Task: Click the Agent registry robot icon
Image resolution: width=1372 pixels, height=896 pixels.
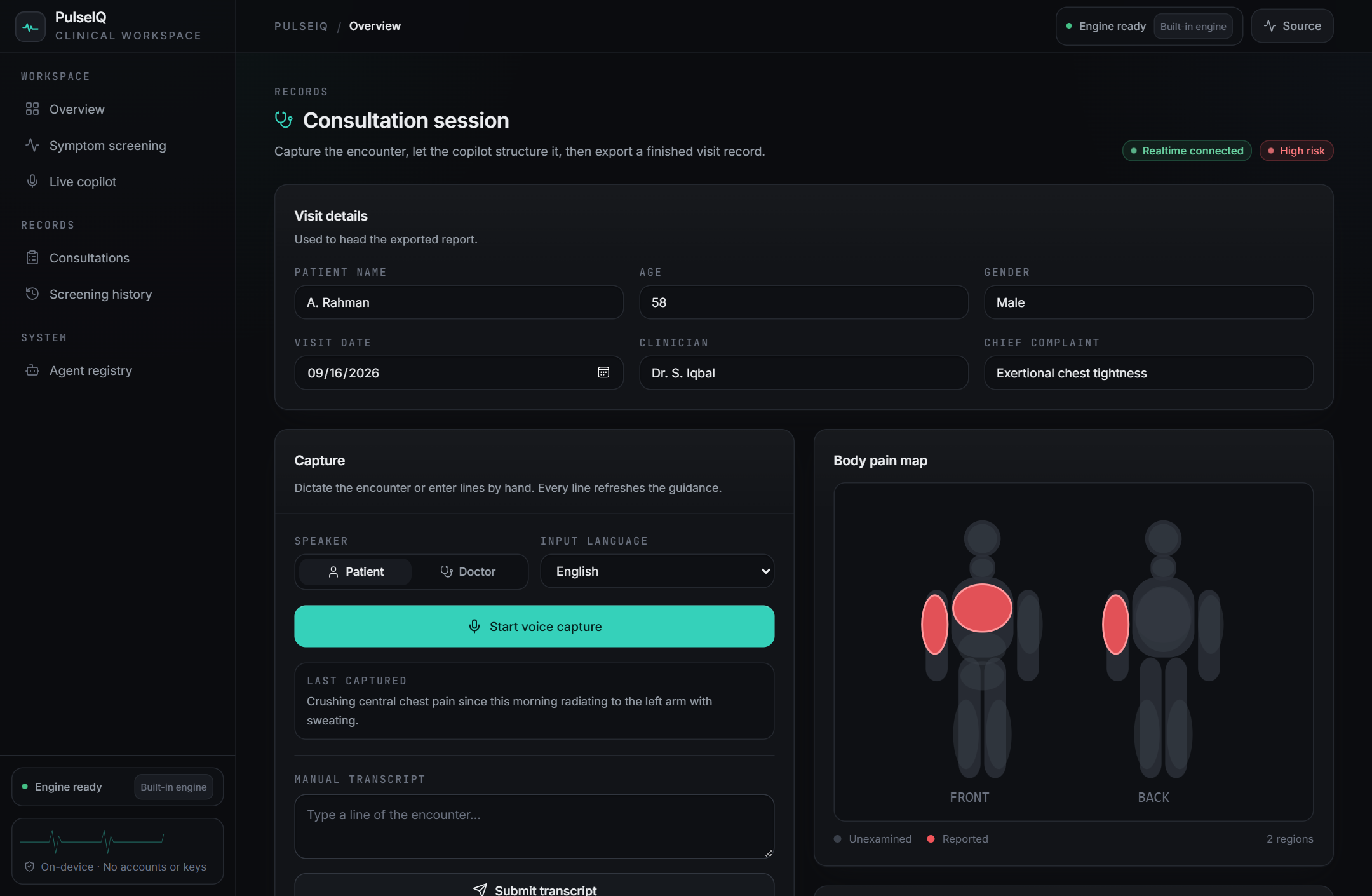Action: [32, 370]
